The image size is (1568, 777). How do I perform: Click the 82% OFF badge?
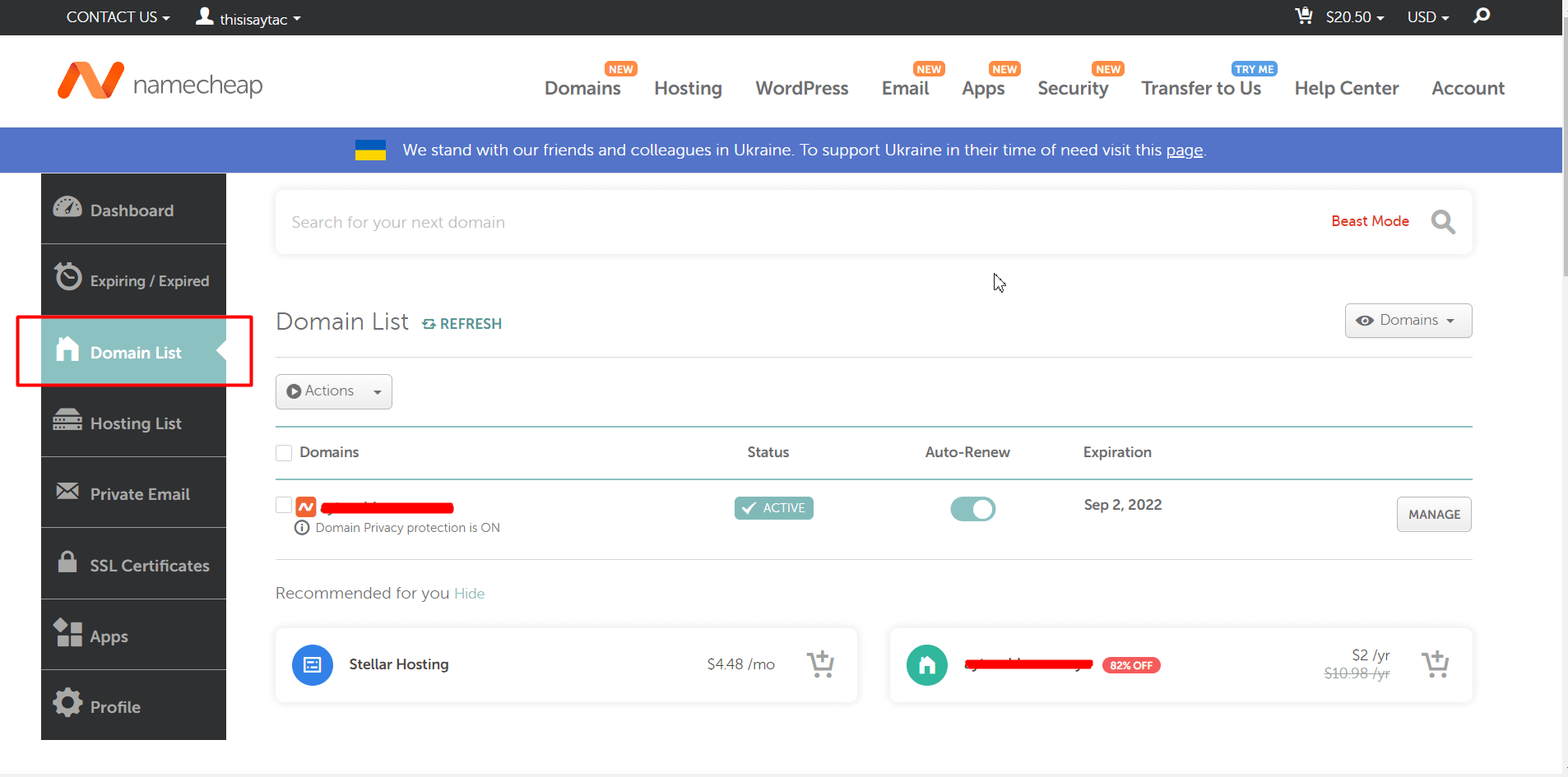click(x=1131, y=665)
